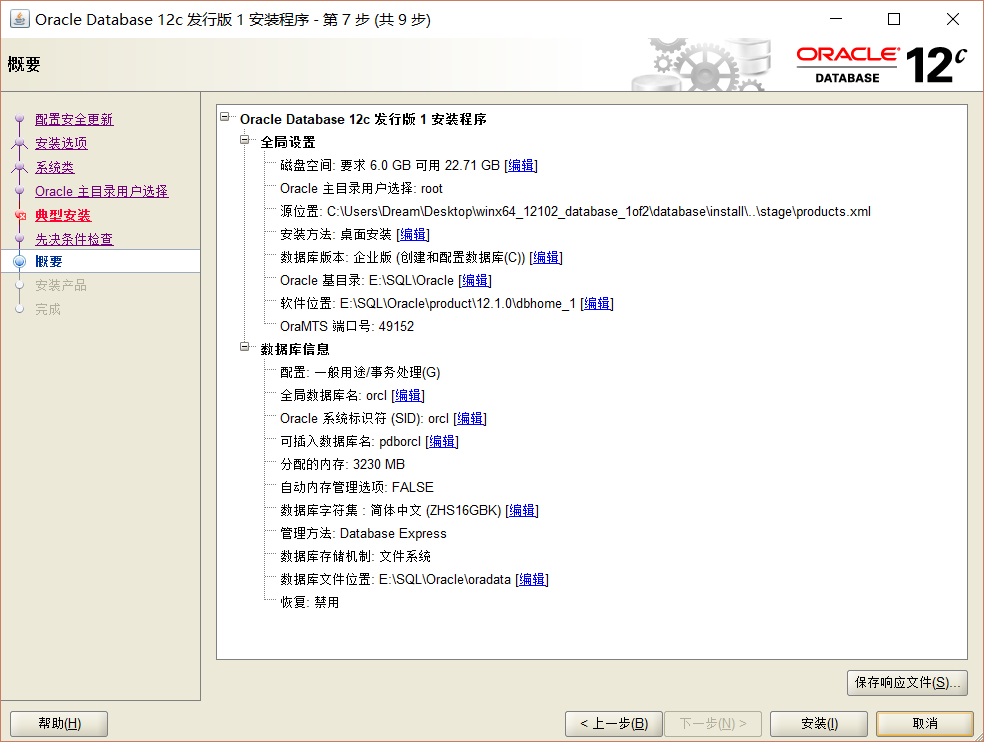Start installation with 安装(I) button

coord(819,723)
